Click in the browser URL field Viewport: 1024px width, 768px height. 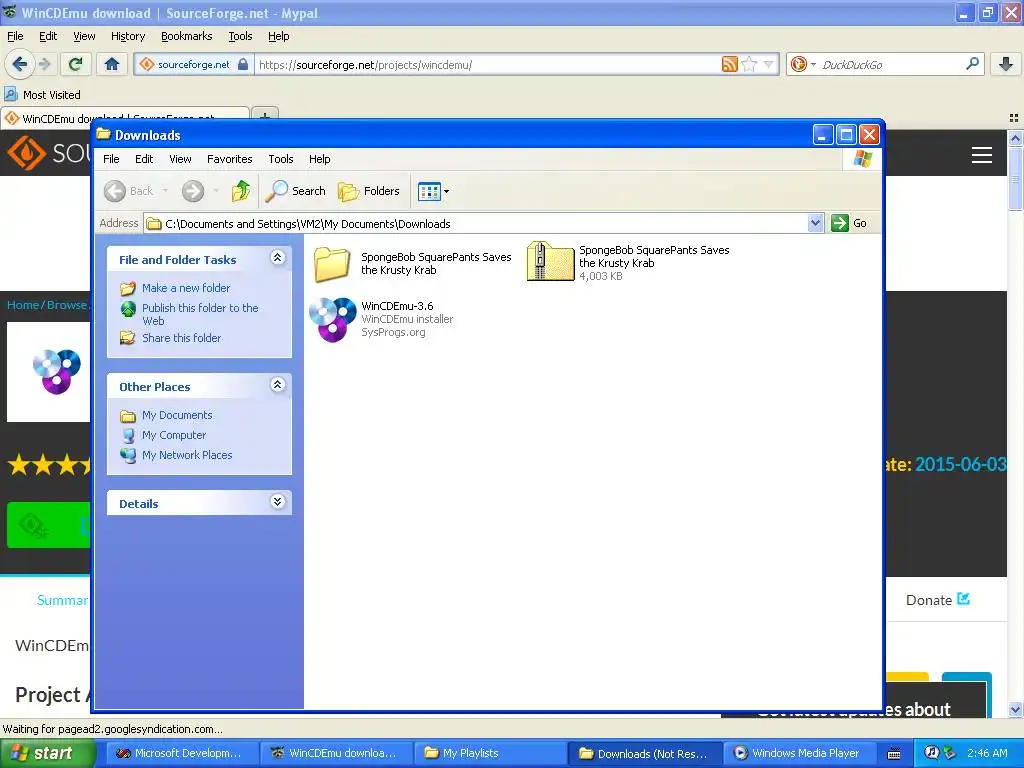(x=487, y=65)
